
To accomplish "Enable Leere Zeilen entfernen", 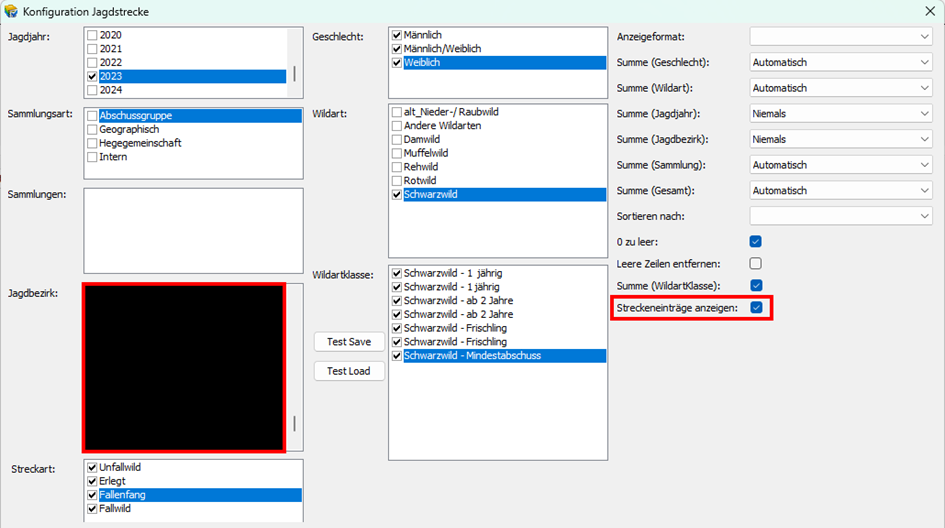I will tap(756, 263).
